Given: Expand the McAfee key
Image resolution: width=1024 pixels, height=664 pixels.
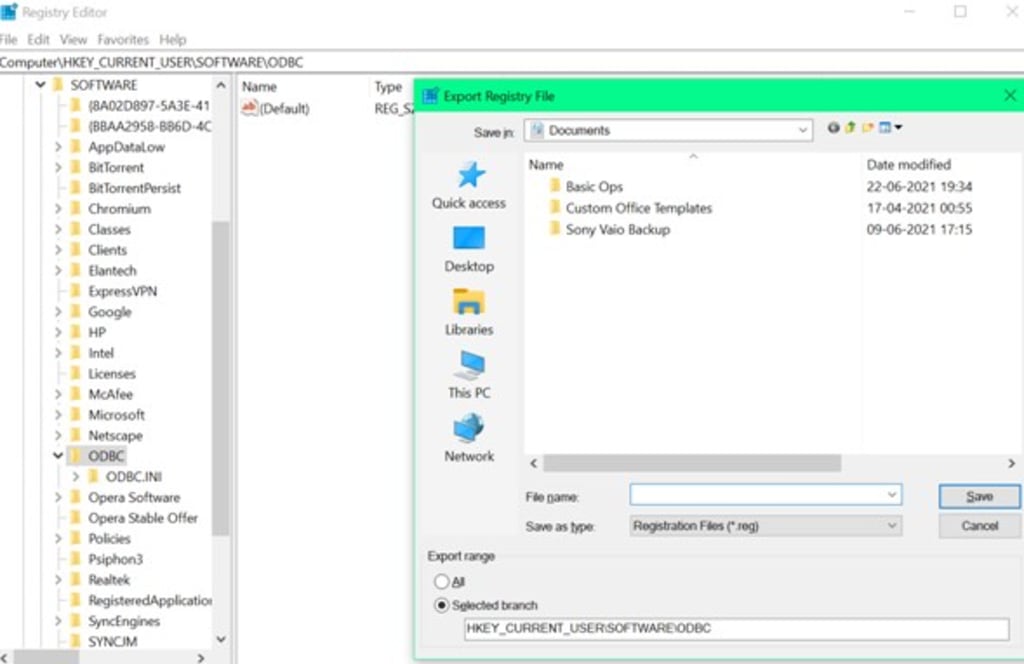Looking at the screenshot, I should coord(58,394).
